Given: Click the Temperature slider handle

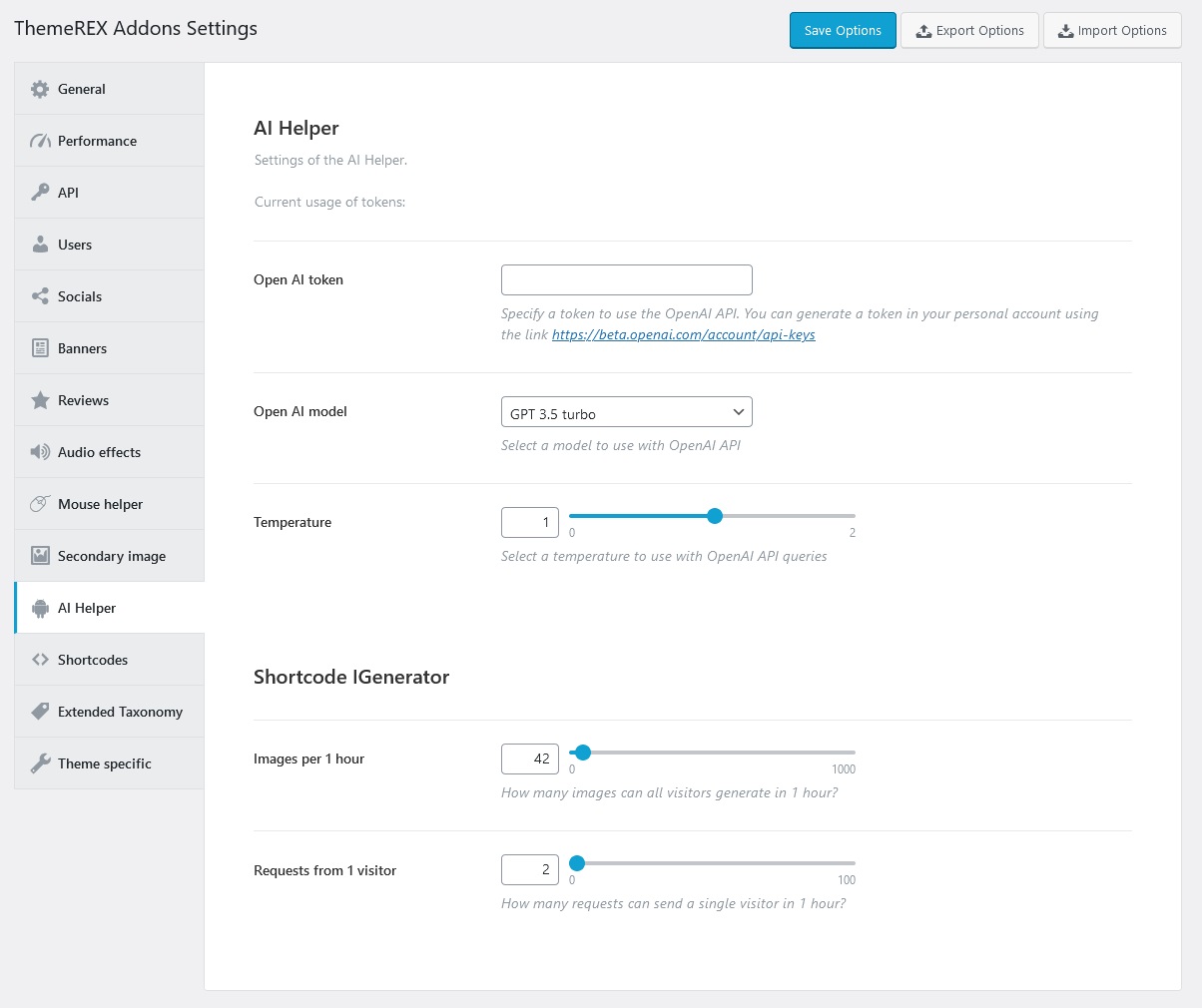Looking at the screenshot, I should pyautogui.click(x=714, y=516).
